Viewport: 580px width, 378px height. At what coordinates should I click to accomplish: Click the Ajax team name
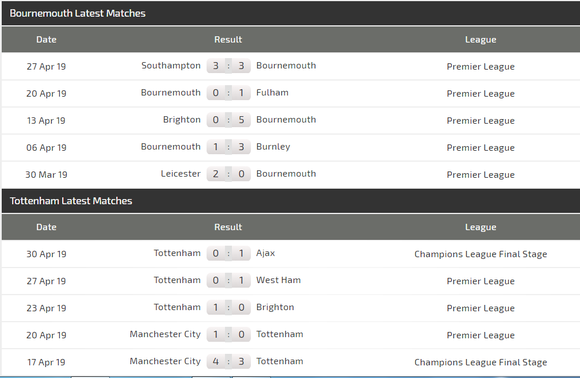tap(265, 253)
